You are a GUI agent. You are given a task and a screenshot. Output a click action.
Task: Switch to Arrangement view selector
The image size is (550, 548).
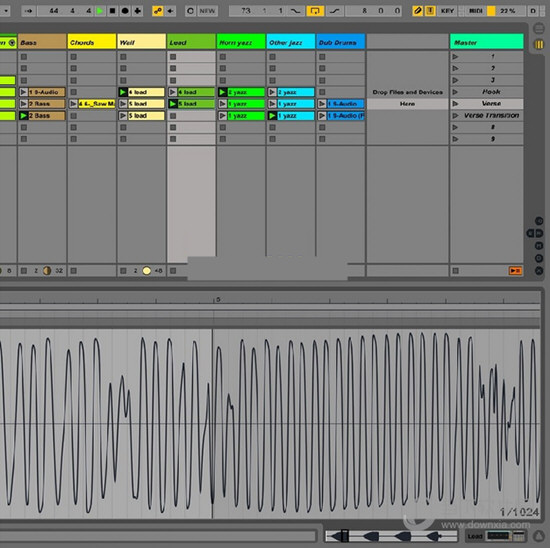click(x=539, y=29)
